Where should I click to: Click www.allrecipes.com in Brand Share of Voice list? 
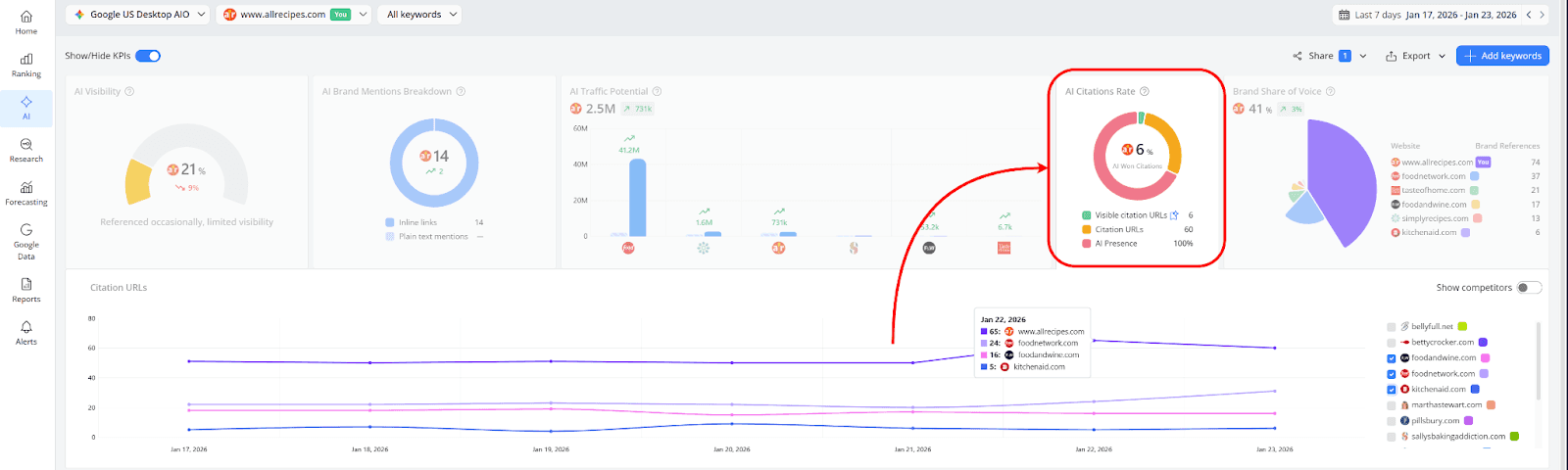click(1437, 163)
